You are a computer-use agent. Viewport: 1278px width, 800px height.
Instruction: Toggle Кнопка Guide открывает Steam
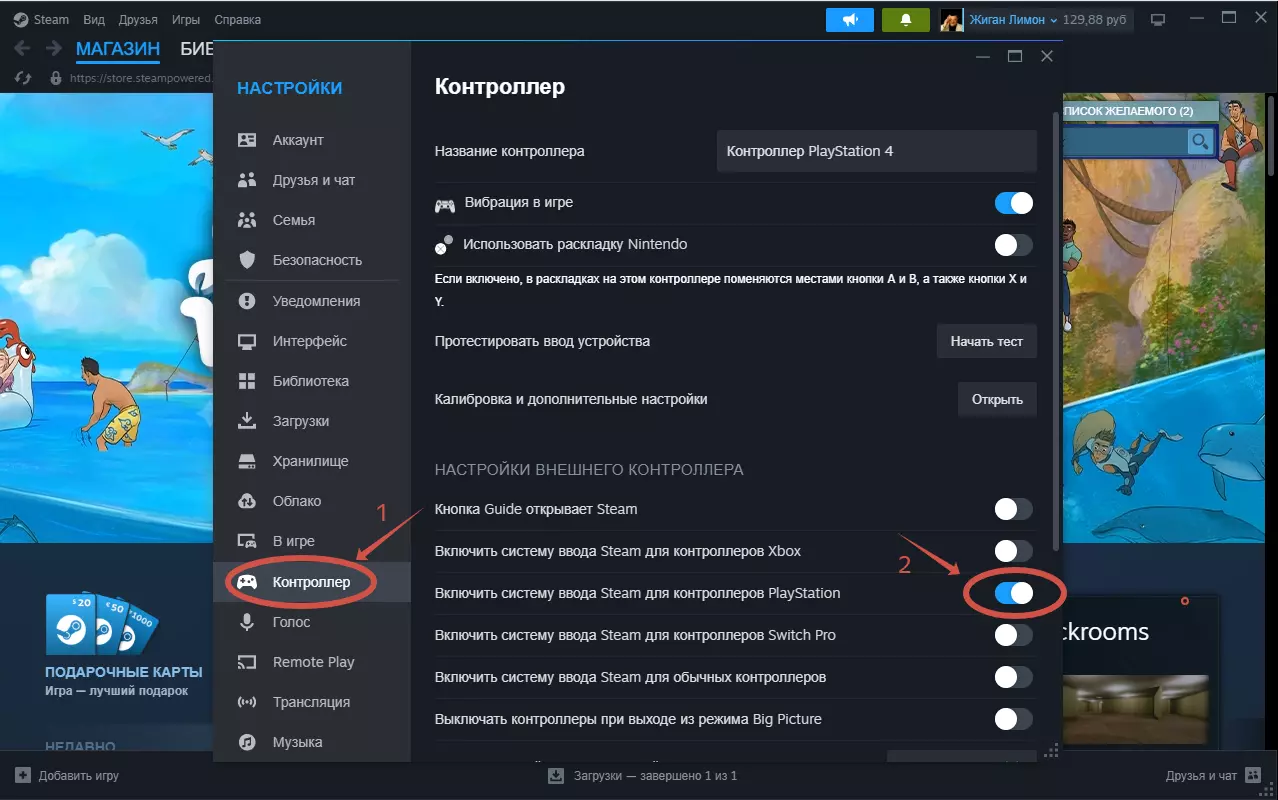1013,509
